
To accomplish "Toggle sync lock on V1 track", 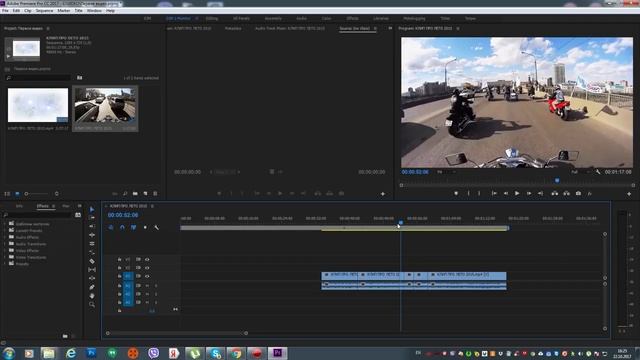I will click(x=138, y=276).
